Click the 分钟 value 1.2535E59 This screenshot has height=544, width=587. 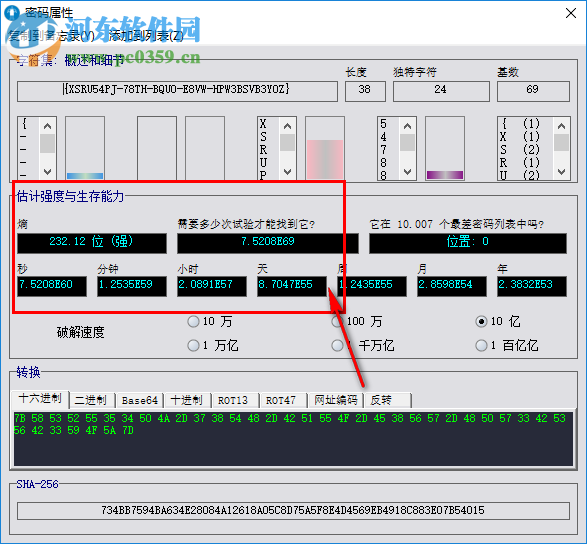132,286
